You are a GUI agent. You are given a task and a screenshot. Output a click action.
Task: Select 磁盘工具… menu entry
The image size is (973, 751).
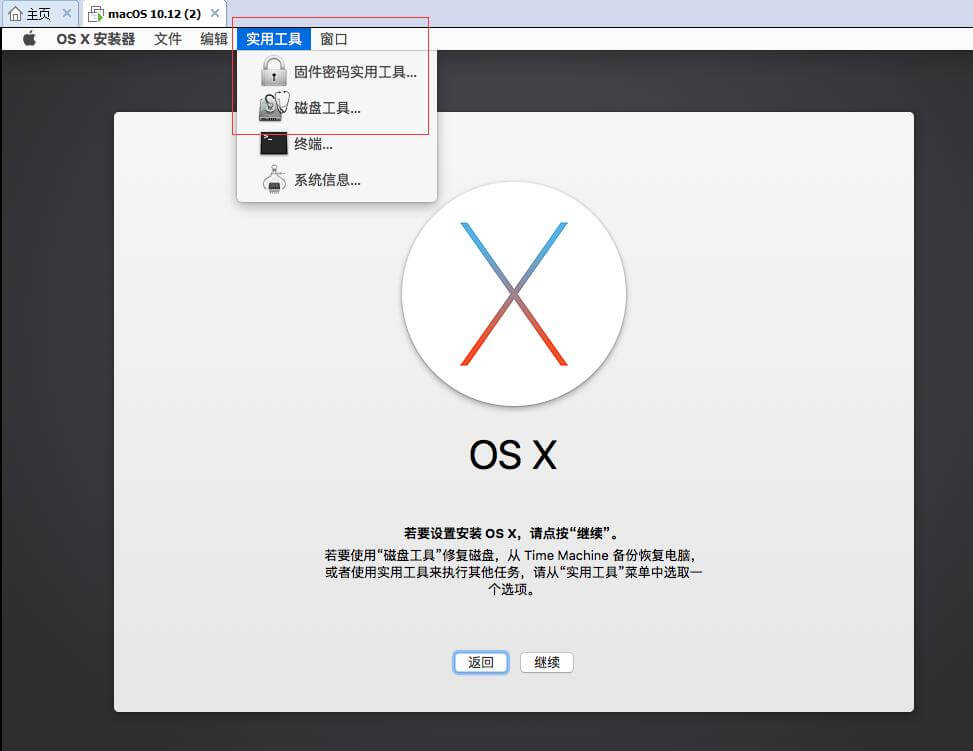337,107
